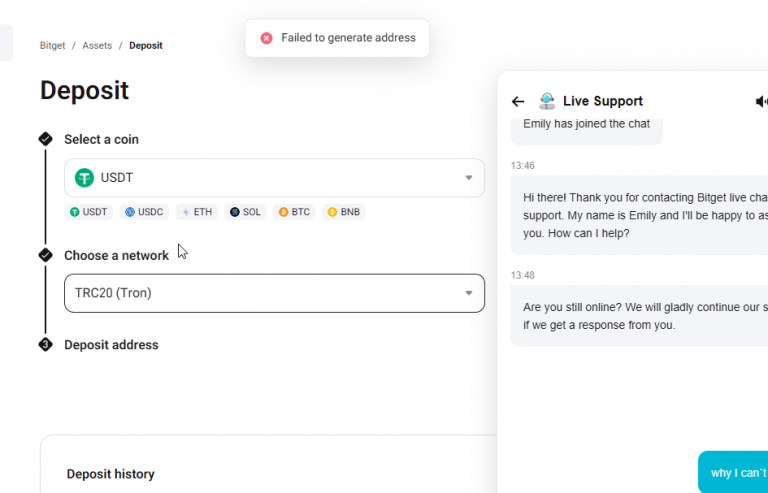Open Assets from the breadcrumb

tap(97, 46)
